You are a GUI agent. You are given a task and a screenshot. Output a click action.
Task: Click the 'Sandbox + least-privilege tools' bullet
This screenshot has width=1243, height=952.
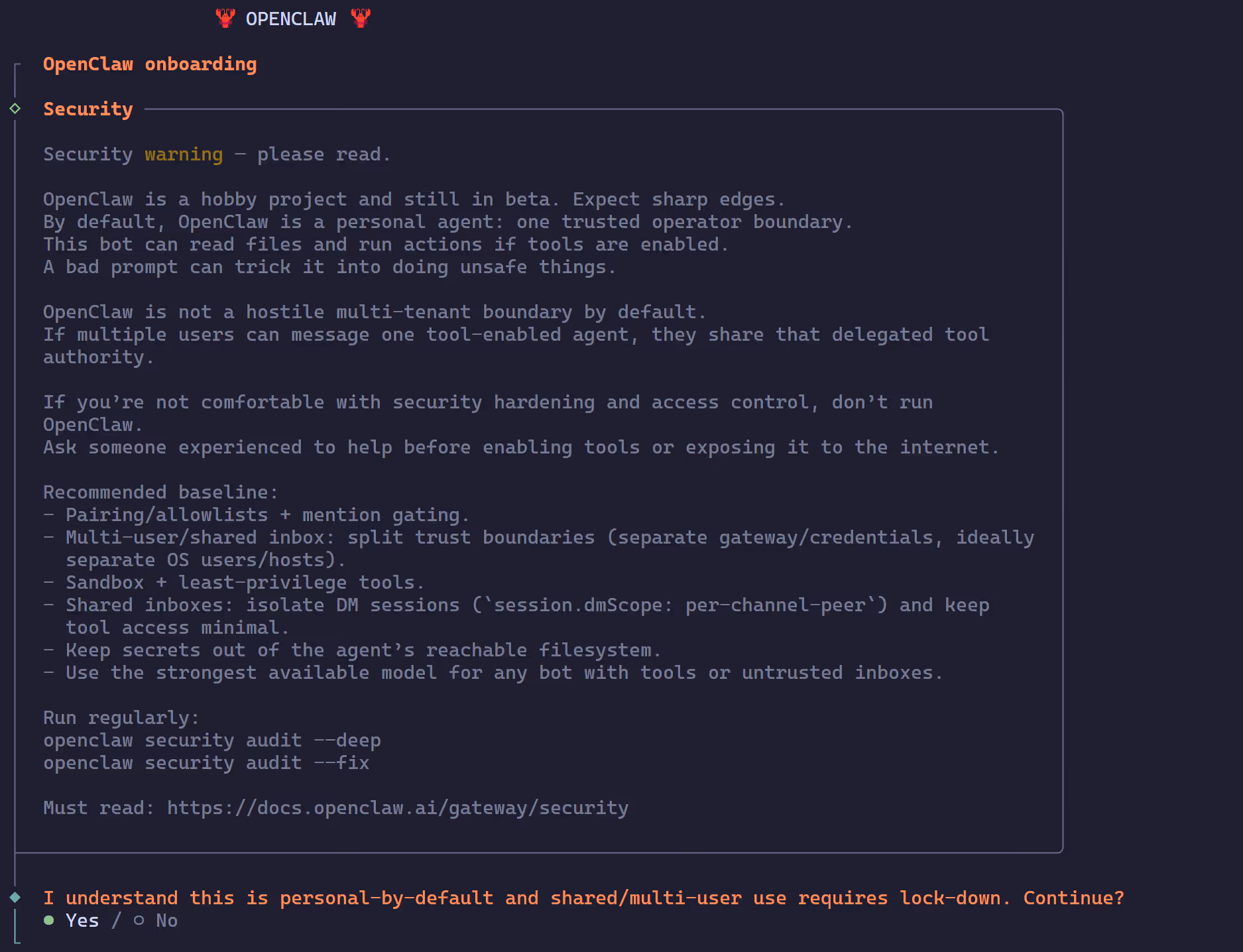[245, 582]
